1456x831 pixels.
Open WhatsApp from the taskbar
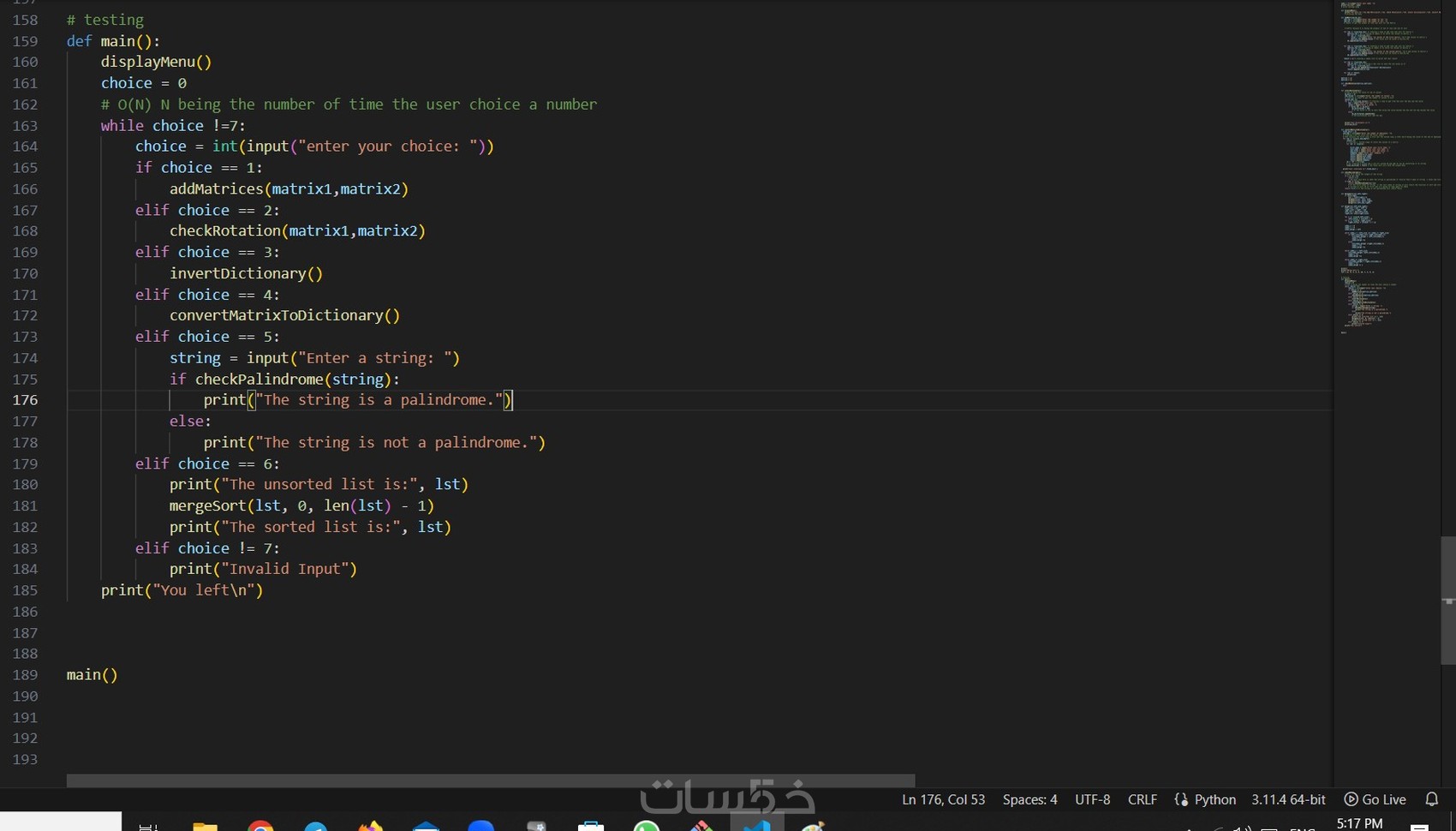pyautogui.click(x=647, y=827)
